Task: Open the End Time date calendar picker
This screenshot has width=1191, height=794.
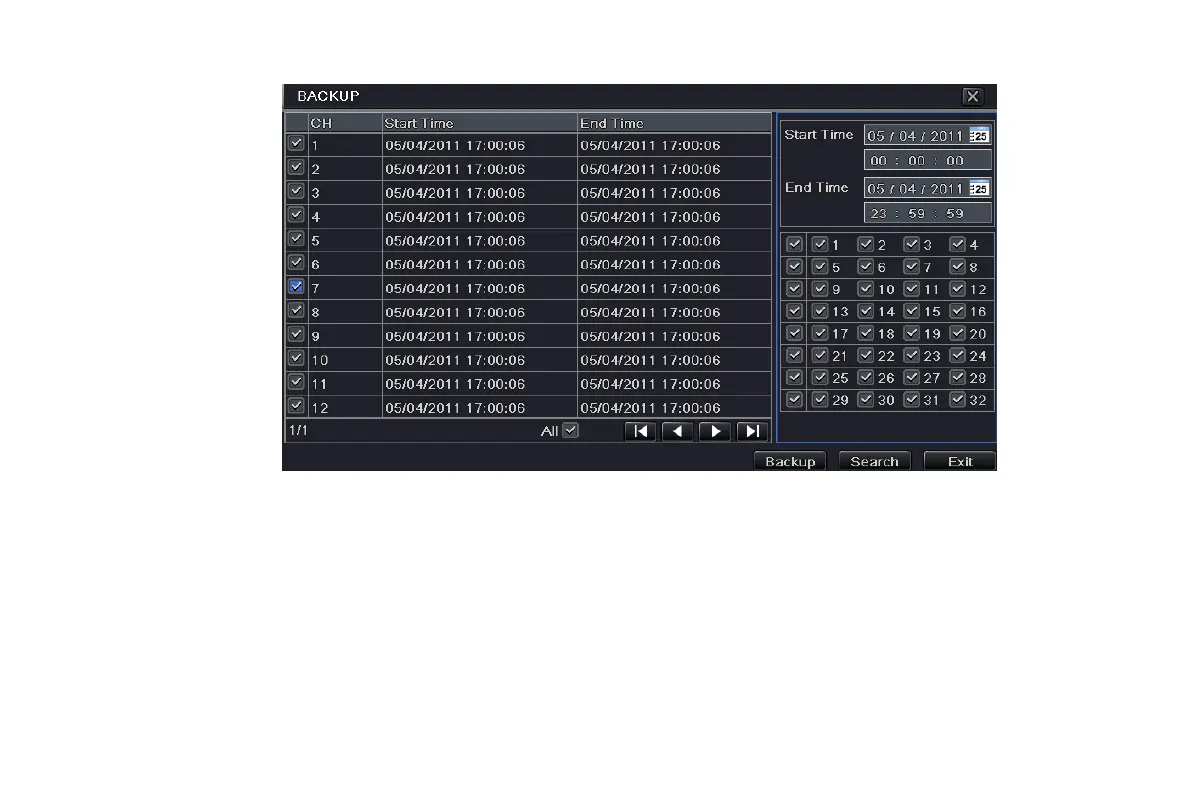Action: 979,188
